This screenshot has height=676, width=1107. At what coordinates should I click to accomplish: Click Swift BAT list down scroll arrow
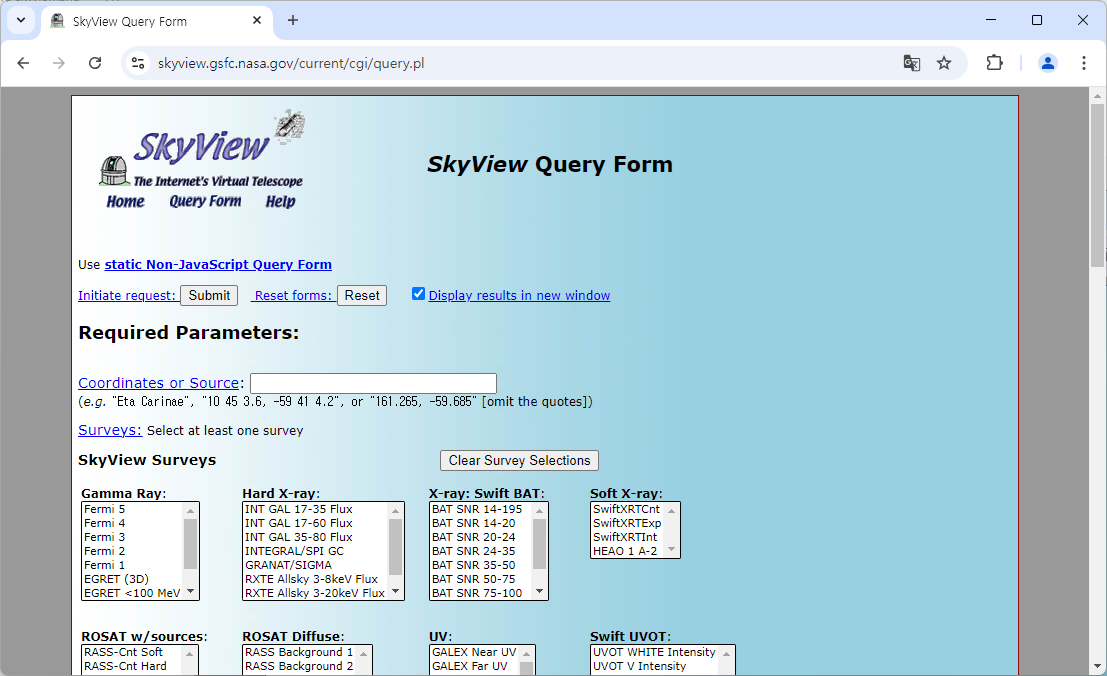coord(539,591)
